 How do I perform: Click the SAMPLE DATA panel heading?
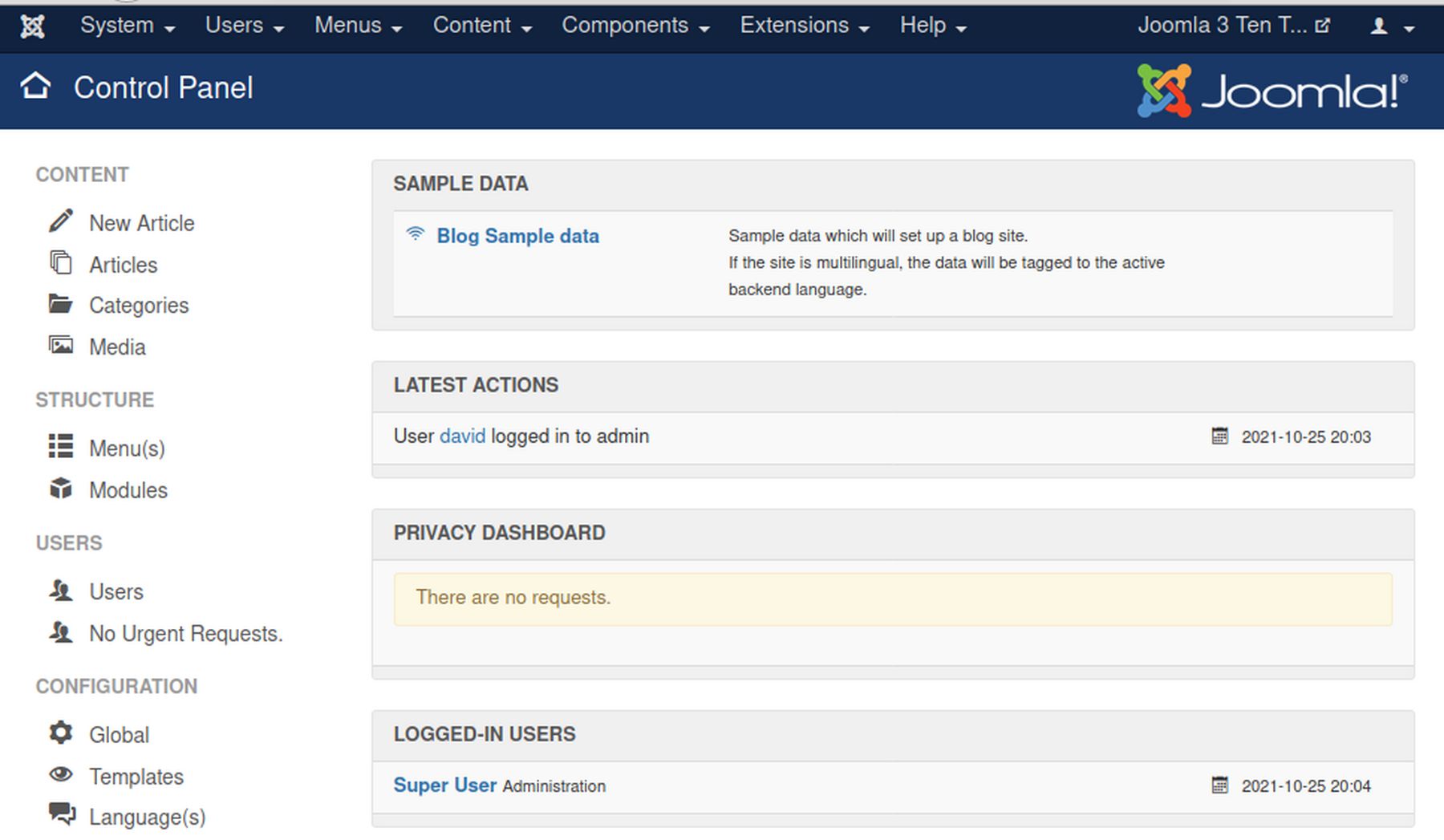(460, 184)
